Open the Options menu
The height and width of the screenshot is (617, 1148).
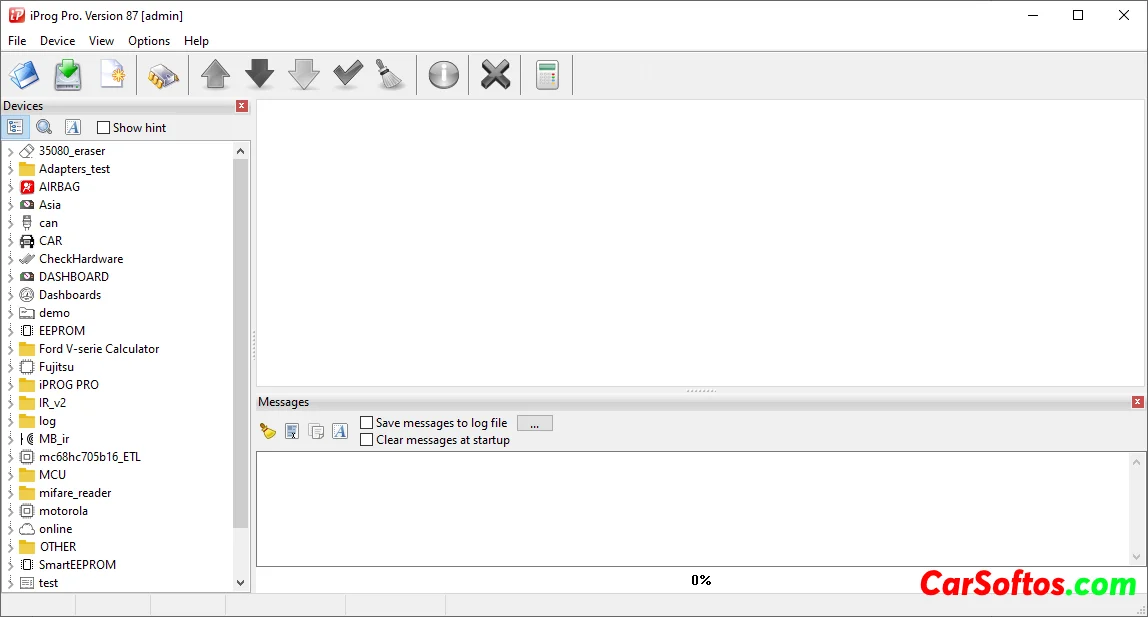tap(149, 41)
